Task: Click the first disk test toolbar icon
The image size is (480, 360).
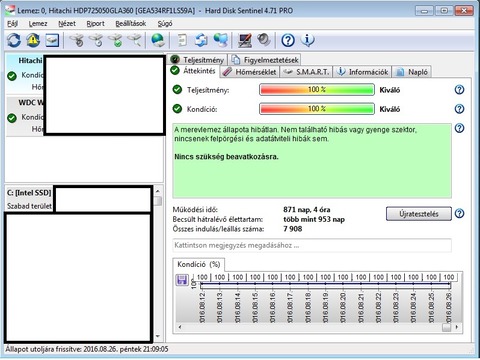Action: click(x=77, y=40)
